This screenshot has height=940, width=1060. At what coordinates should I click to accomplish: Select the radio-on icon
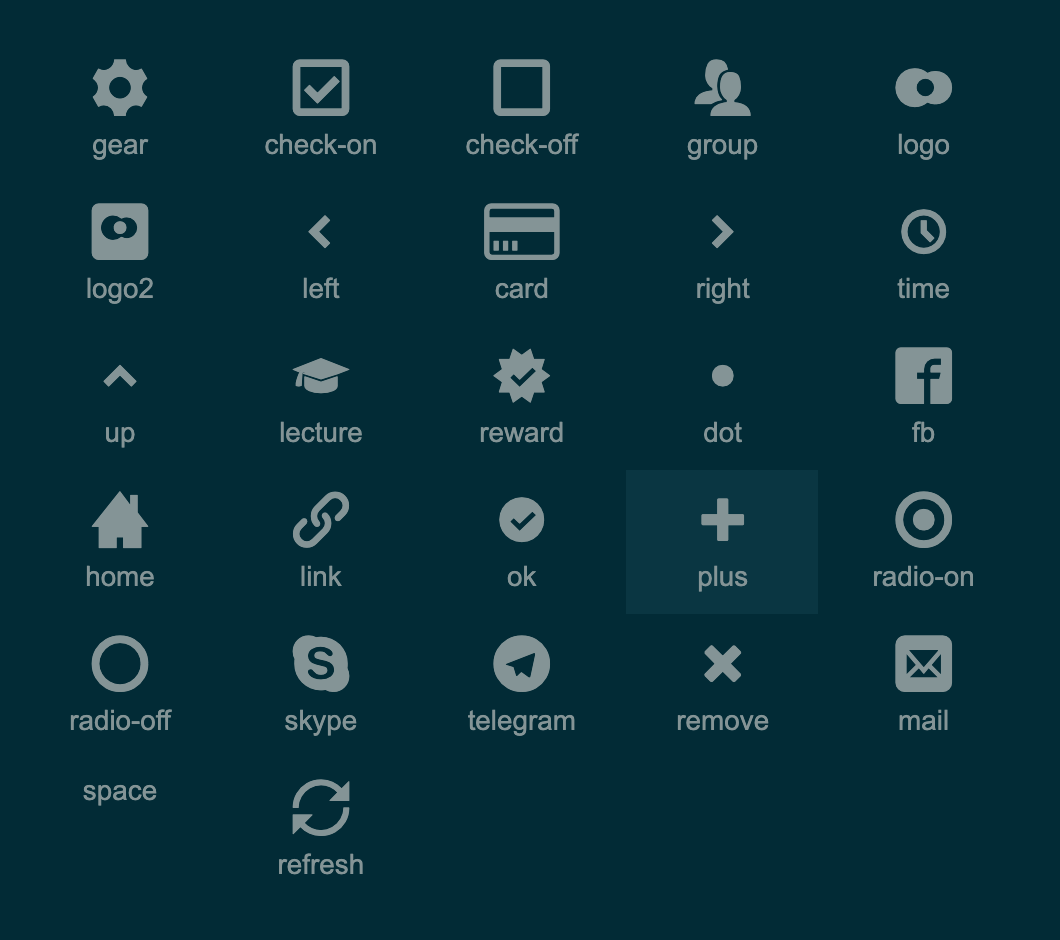coord(923,520)
